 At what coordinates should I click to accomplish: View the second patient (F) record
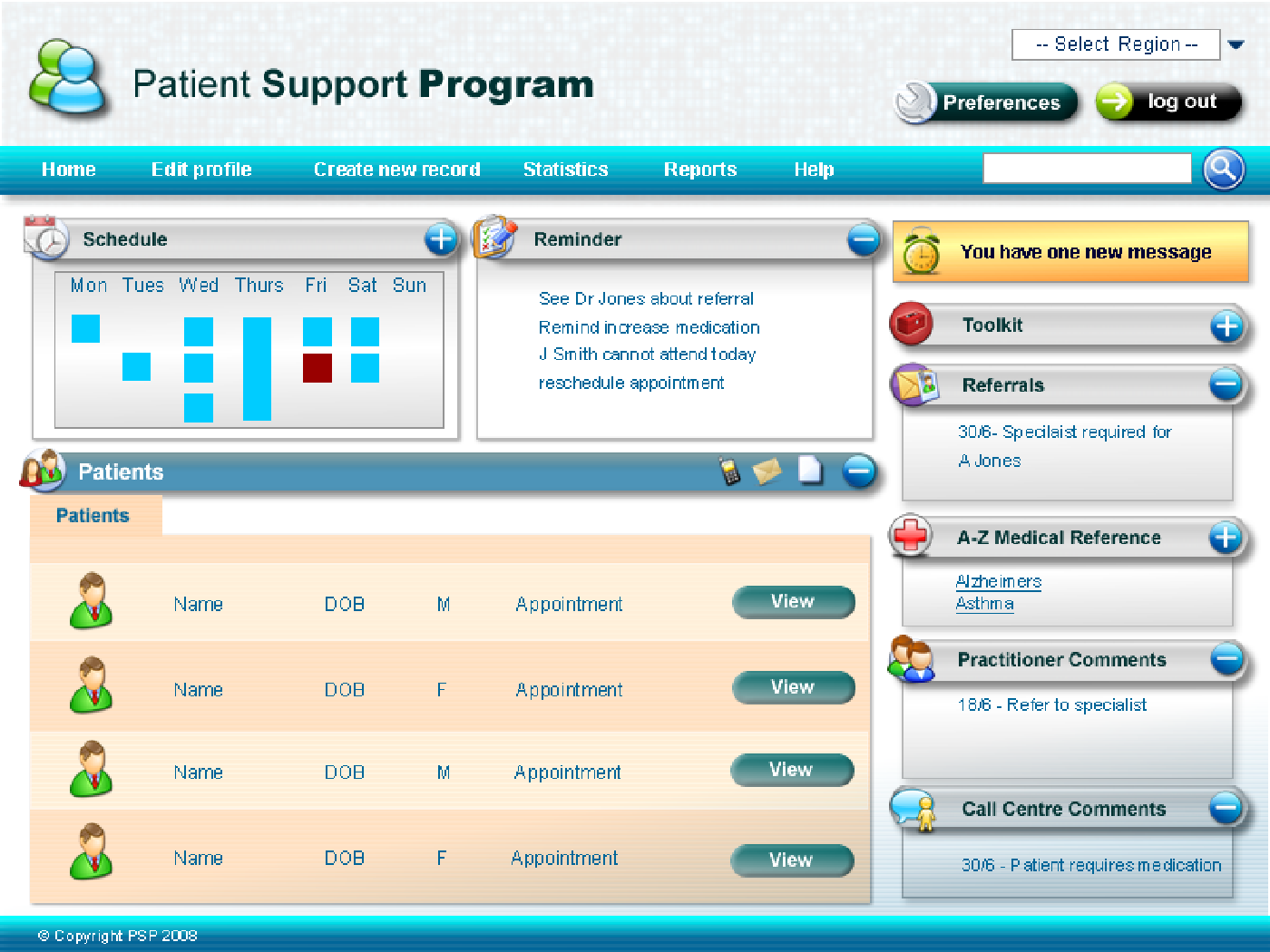(x=793, y=687)
